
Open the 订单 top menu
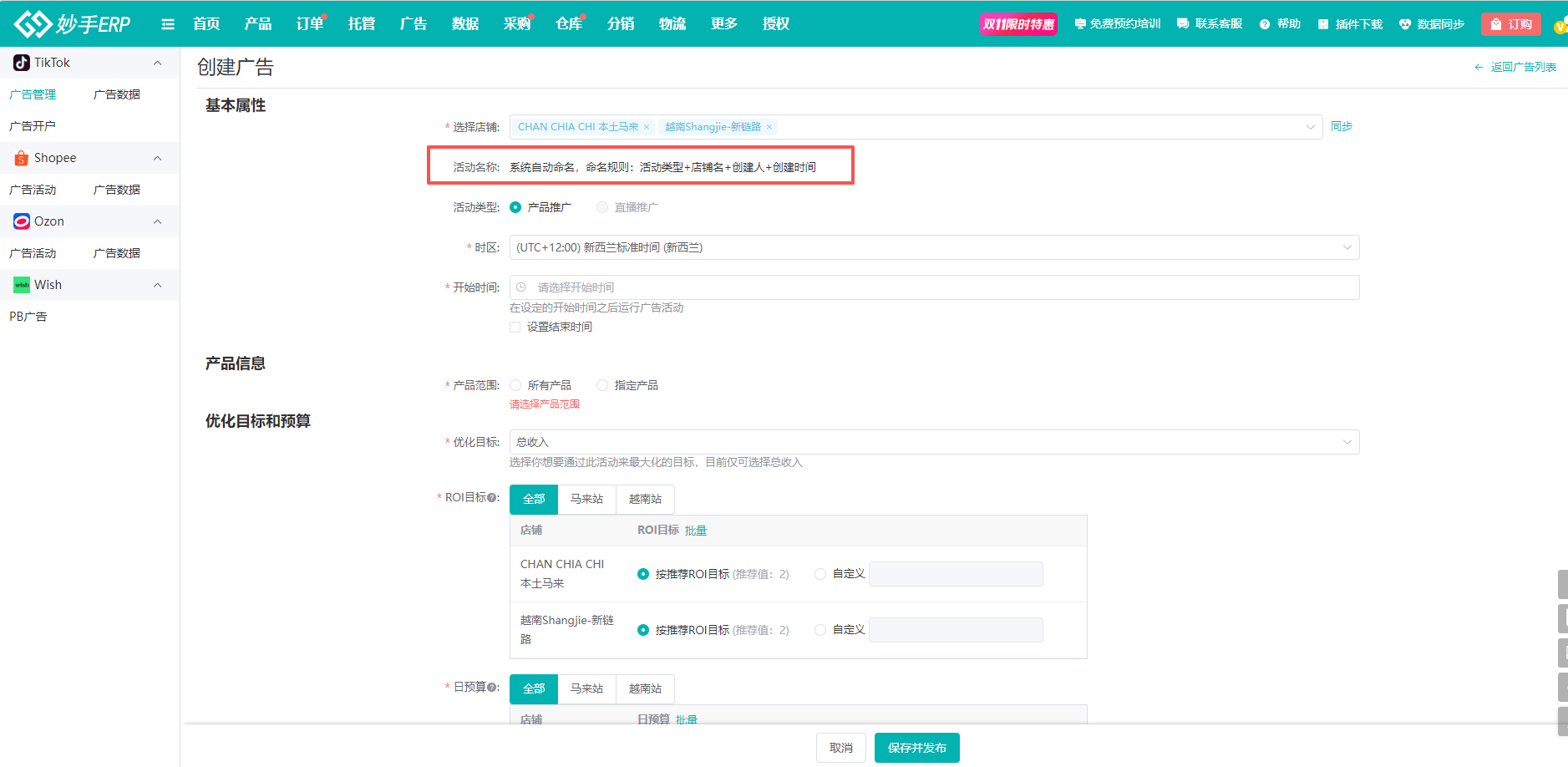click(x=309, y=24)
